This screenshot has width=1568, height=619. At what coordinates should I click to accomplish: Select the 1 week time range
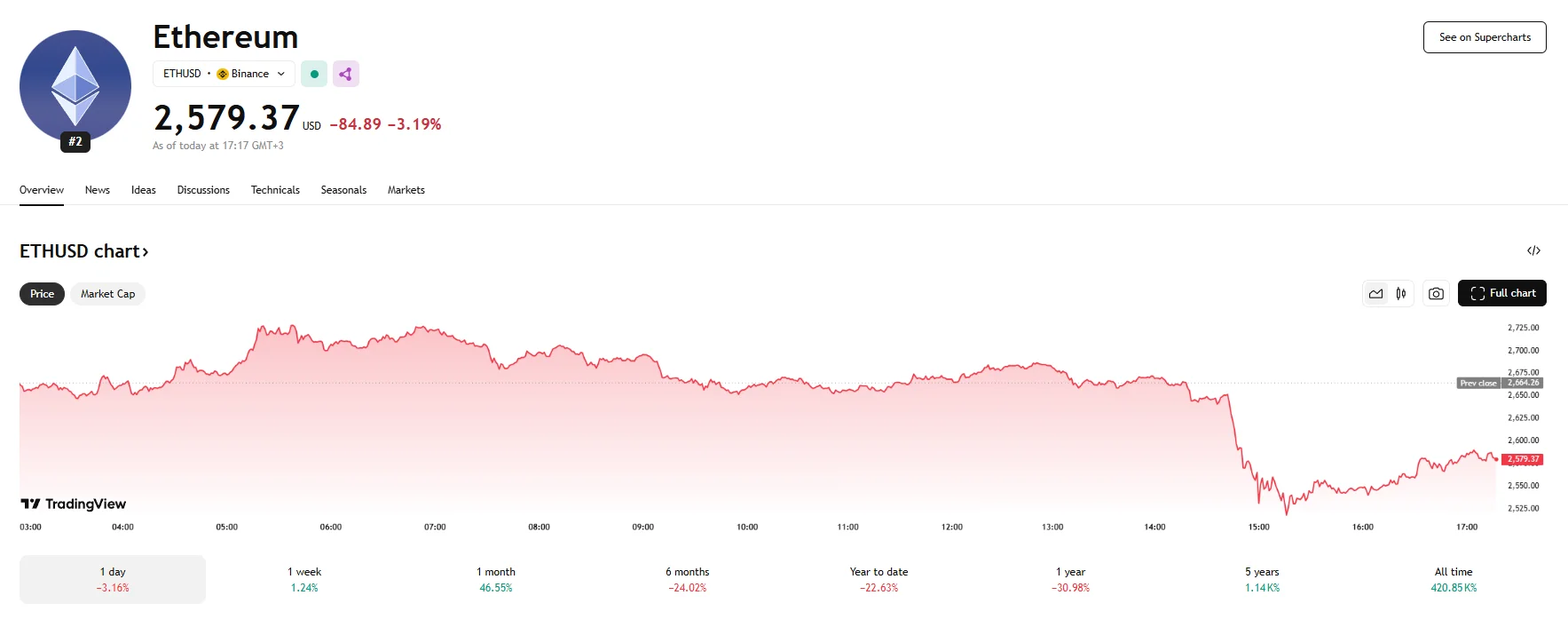(304, 579)
